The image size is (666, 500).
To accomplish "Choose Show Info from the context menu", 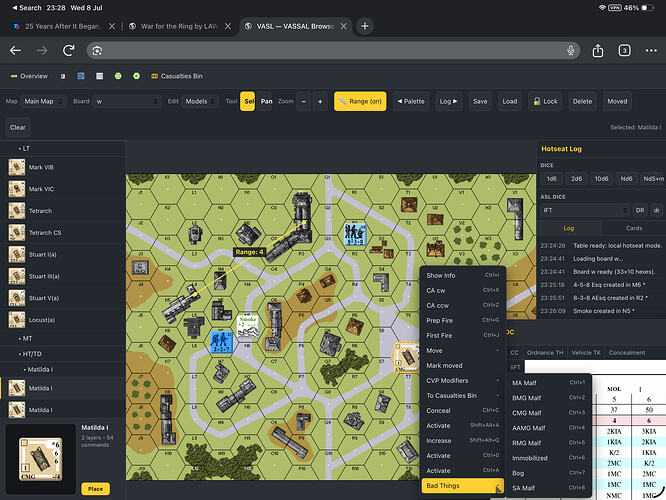I will coord(463,275).
